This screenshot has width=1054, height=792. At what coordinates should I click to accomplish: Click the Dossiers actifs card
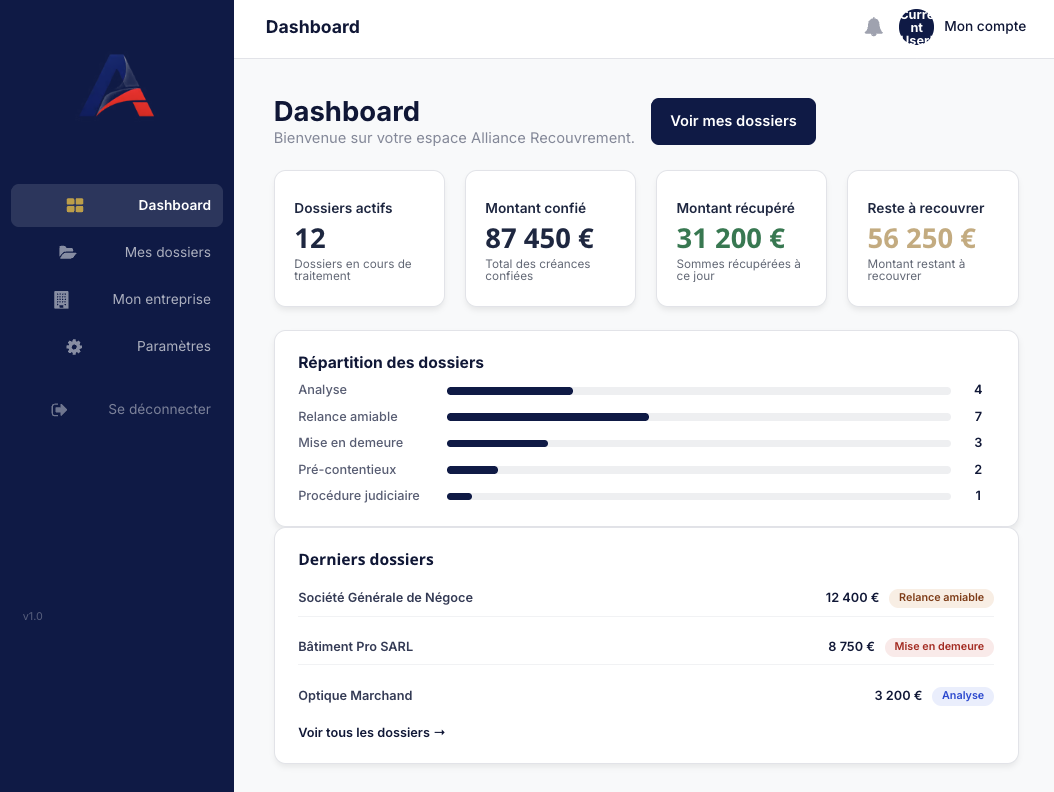[360, 239]
